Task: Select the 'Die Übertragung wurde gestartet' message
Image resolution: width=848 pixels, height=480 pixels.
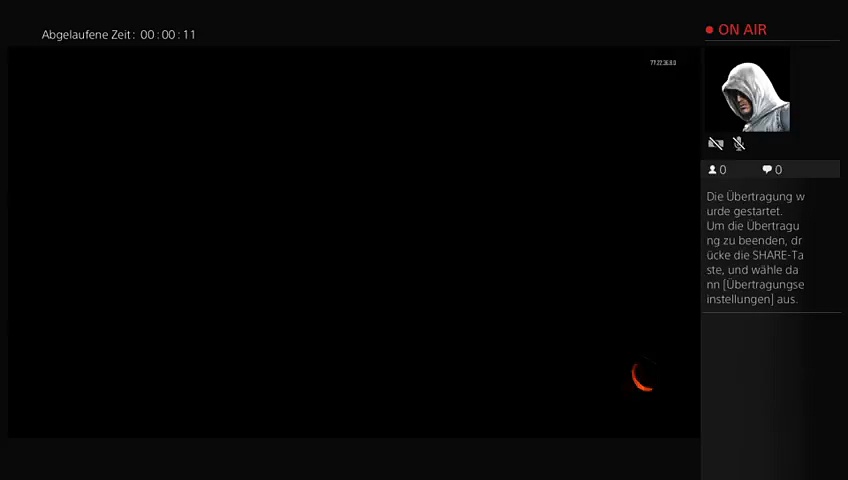Action: [755, 204]
